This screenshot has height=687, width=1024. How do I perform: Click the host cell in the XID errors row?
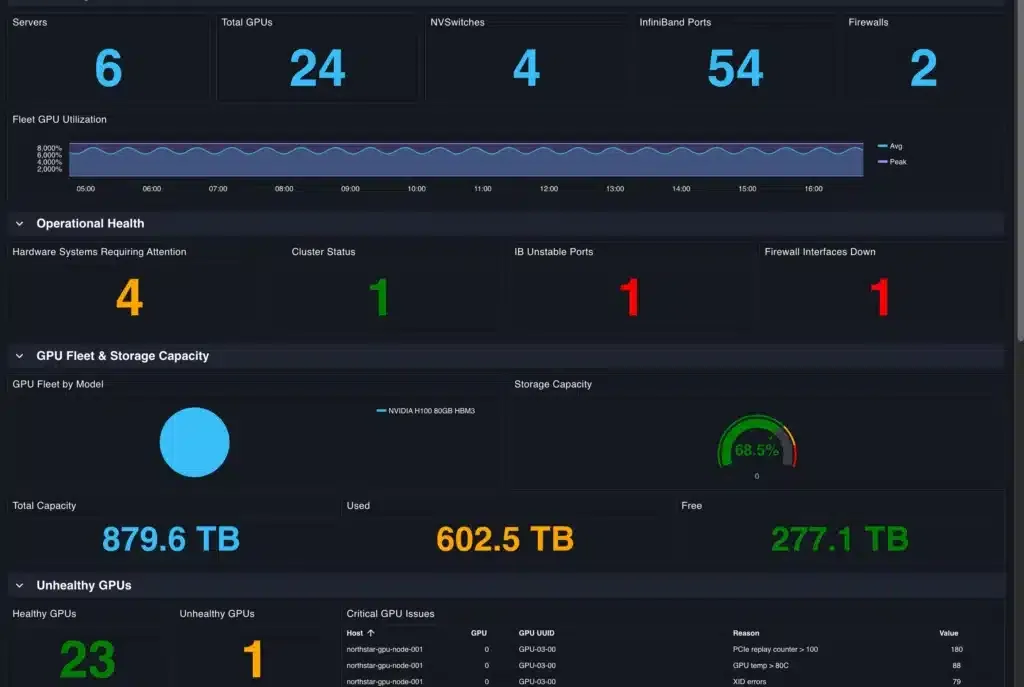coord(385,681)
